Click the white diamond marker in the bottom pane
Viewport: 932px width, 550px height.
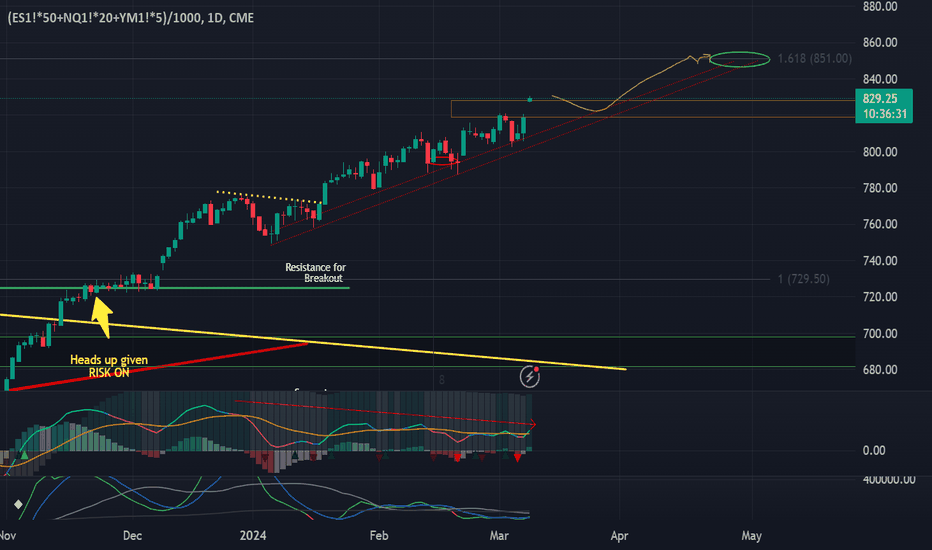(x=18, y=504)
